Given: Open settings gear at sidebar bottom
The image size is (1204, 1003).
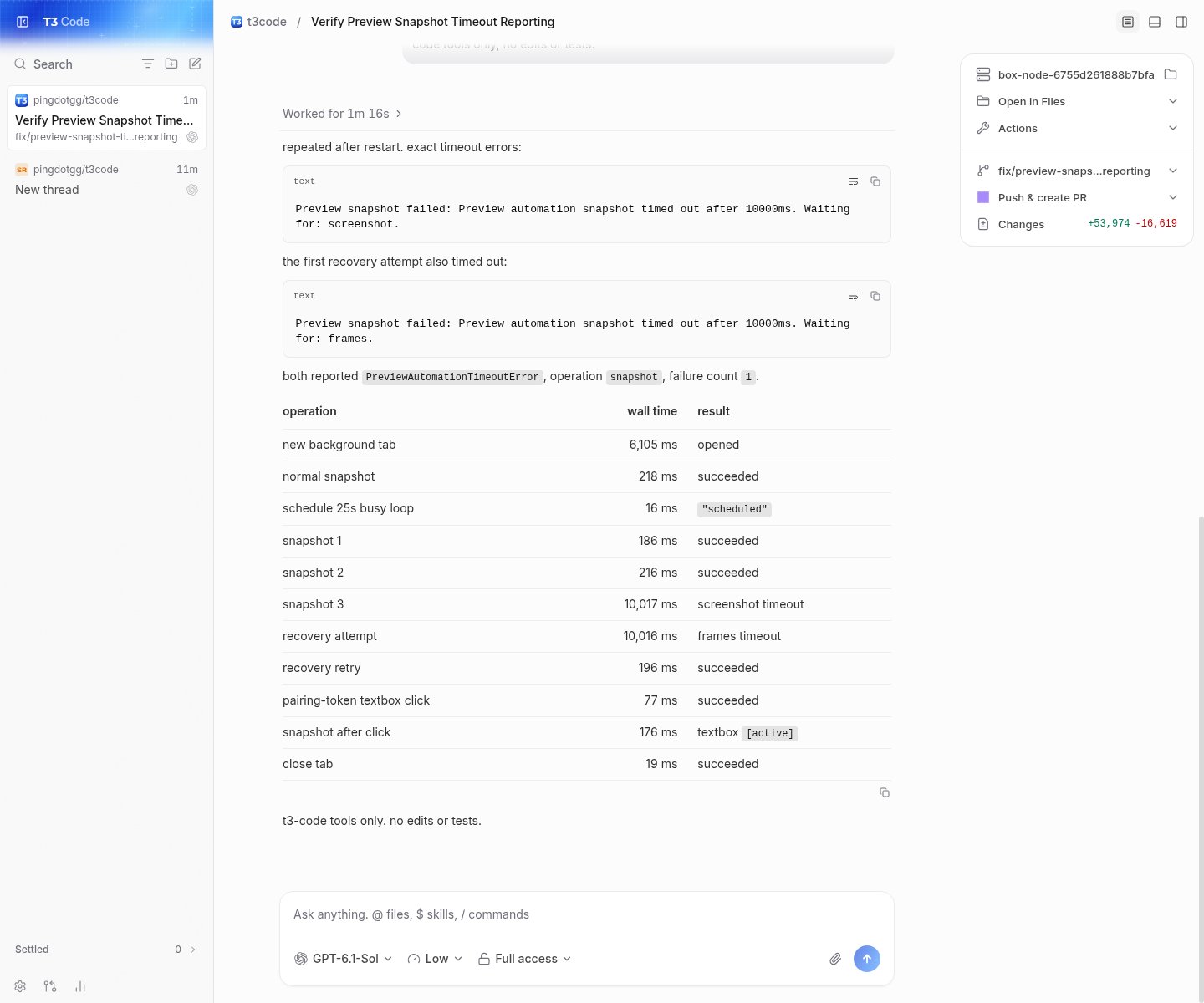Looking at the screenshot, I should tap(20, 986).
